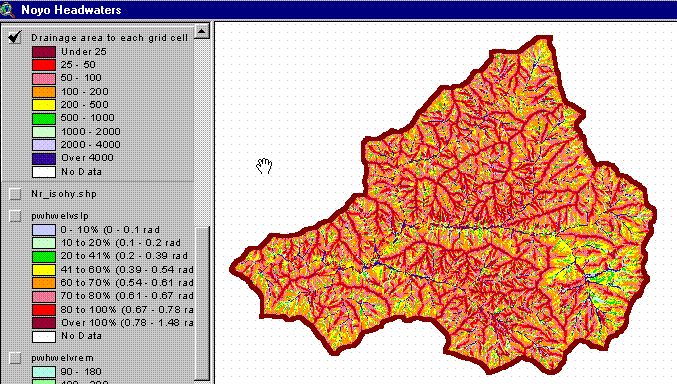The width and height of the screenshot is (677, 384).
Task: Click the 0 - 10% slope legend swatch
Action: [x=44, y=229]
